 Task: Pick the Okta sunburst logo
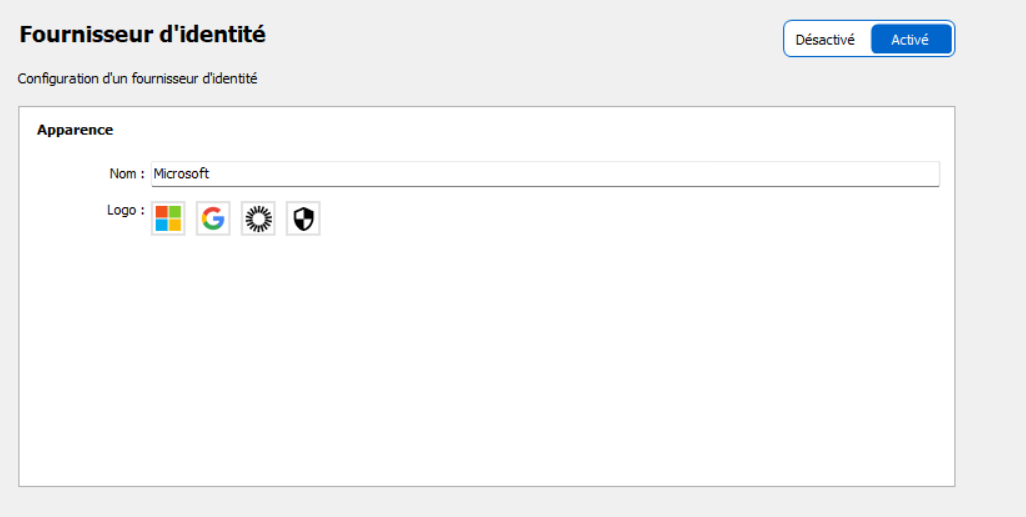coord(258,219)
